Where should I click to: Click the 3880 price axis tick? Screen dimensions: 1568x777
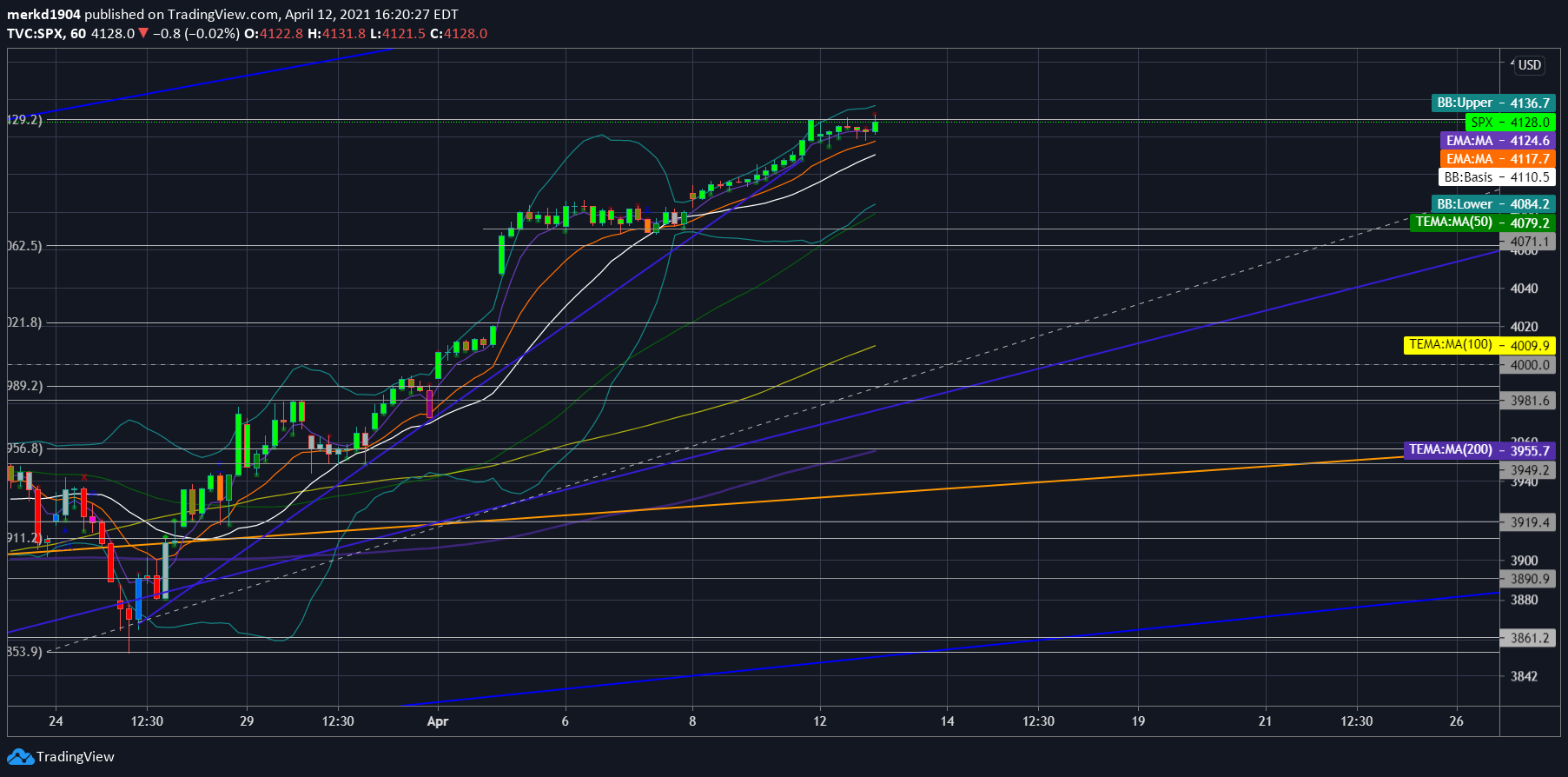[1525, 600]
